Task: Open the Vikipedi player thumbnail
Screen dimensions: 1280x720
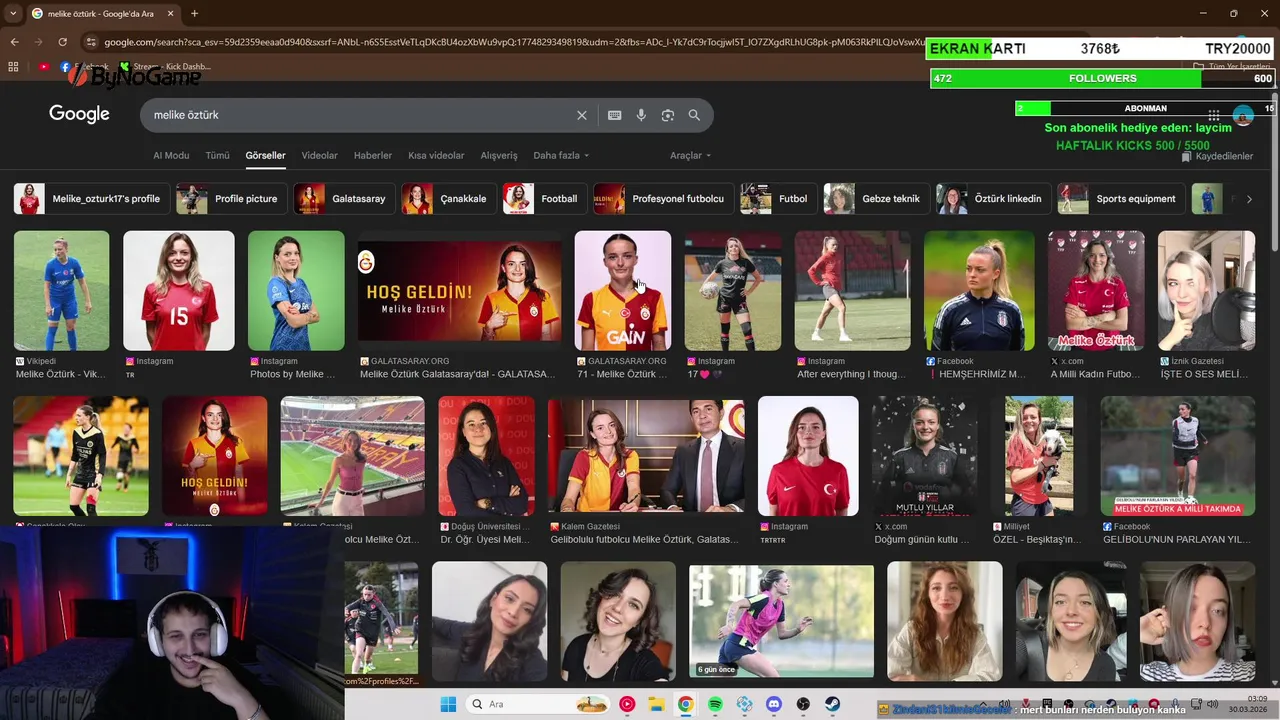Action: (x=61, y=291)
